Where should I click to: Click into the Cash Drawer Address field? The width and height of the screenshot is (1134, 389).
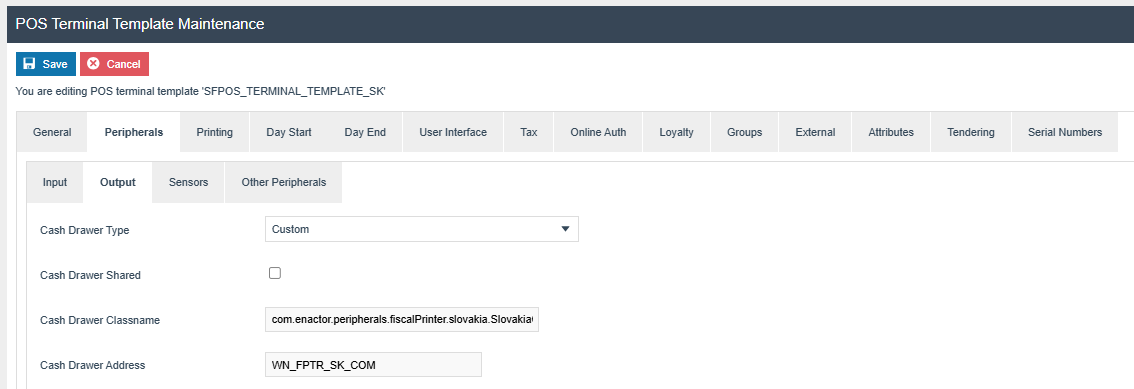point(373,364)
